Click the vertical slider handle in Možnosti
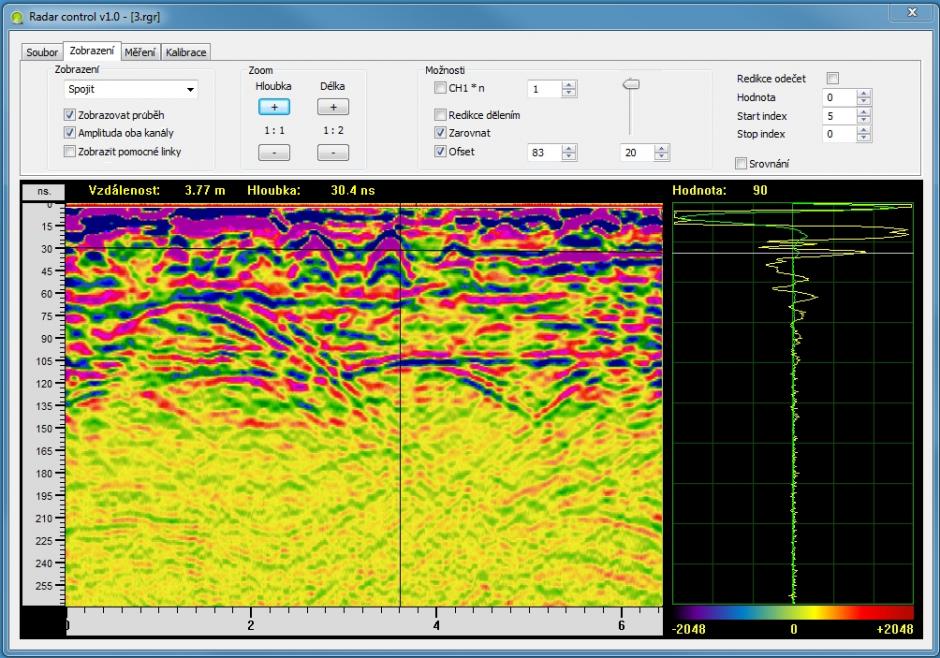This screenshot has width=940, height=658. pyautogui.click(x=630, y=85)
